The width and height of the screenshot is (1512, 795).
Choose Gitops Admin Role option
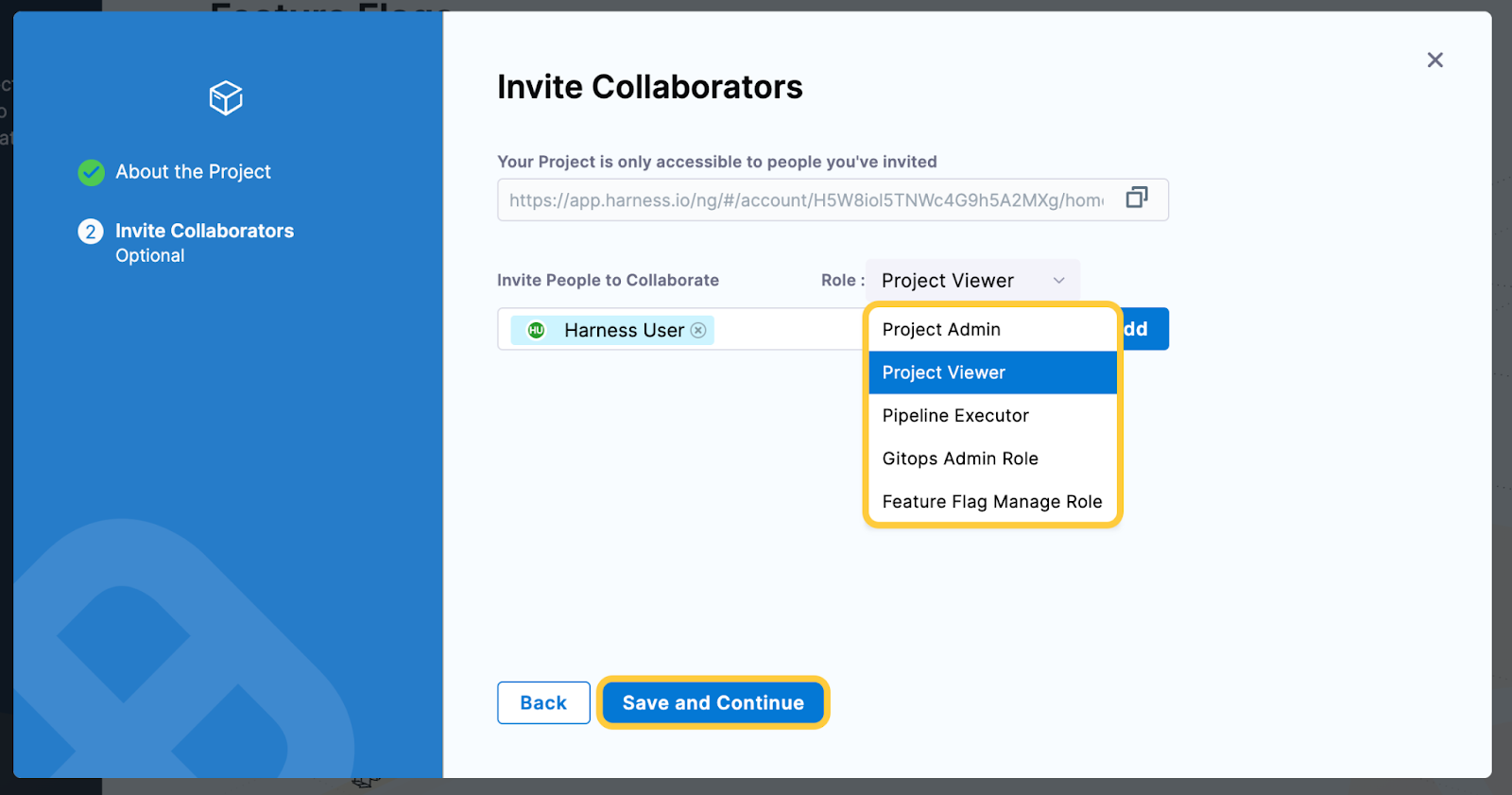959,458
